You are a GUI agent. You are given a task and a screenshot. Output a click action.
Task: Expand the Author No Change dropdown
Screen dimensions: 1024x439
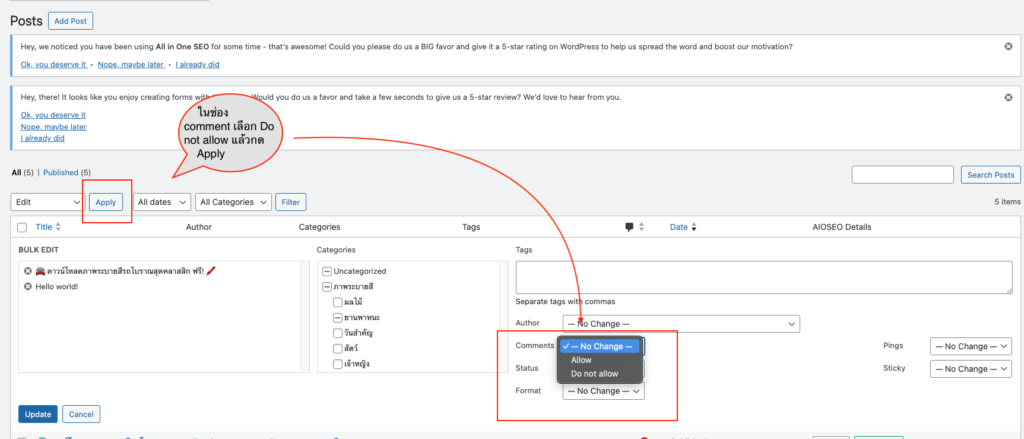pos(681,324)
